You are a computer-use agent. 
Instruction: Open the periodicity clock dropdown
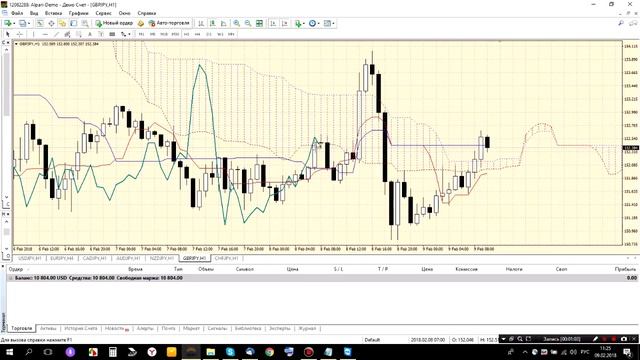(x=313, y=23)
